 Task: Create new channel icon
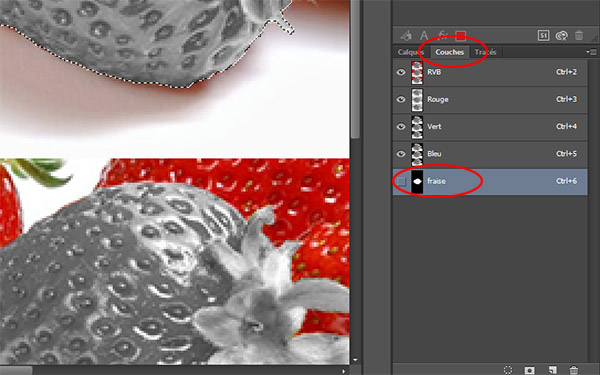point(552,370)
